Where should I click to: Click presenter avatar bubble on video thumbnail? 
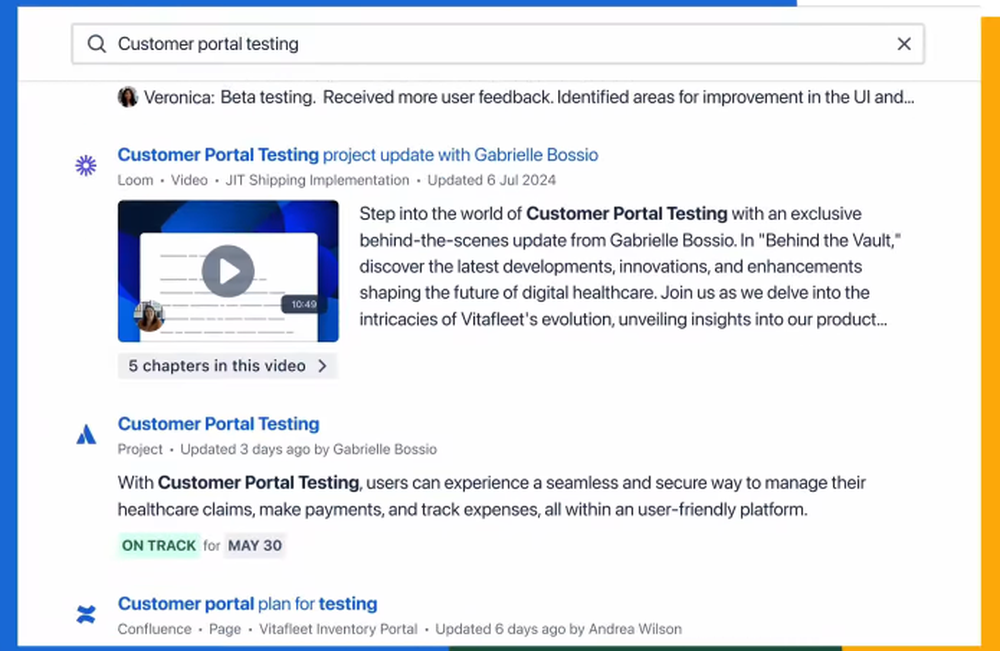pos(149,316)
